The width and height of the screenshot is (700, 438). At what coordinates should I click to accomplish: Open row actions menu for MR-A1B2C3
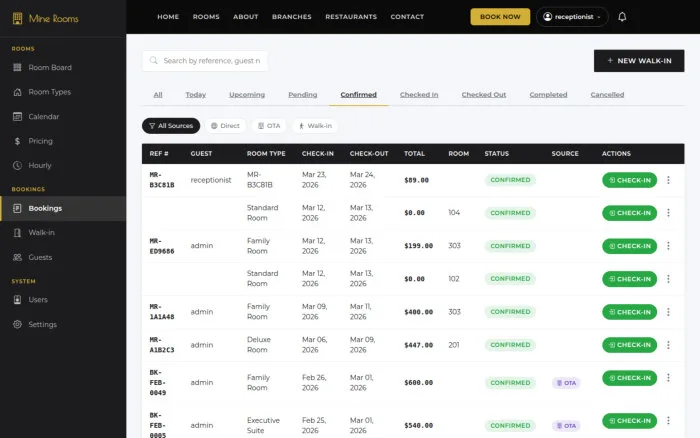(x=668, y=345)
